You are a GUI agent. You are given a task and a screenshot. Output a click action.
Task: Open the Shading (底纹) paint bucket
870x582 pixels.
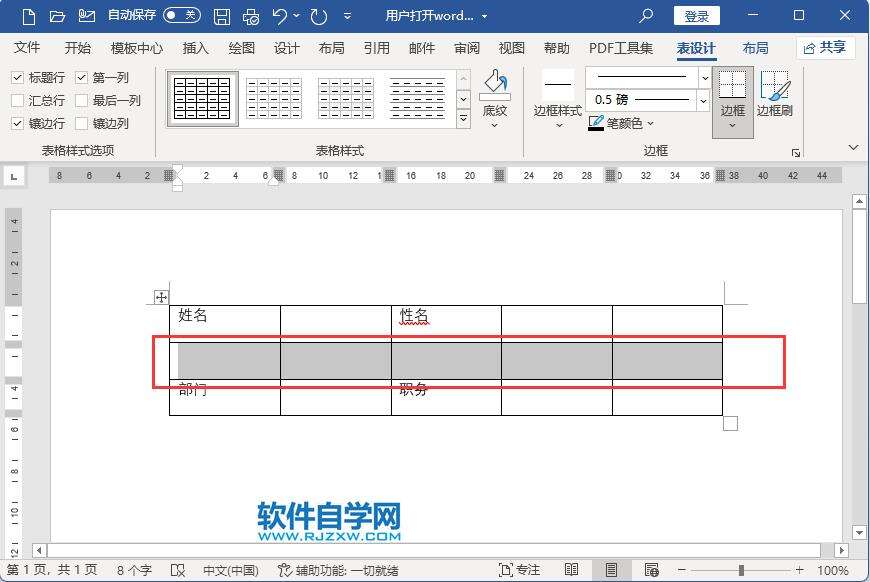point(495,87)
